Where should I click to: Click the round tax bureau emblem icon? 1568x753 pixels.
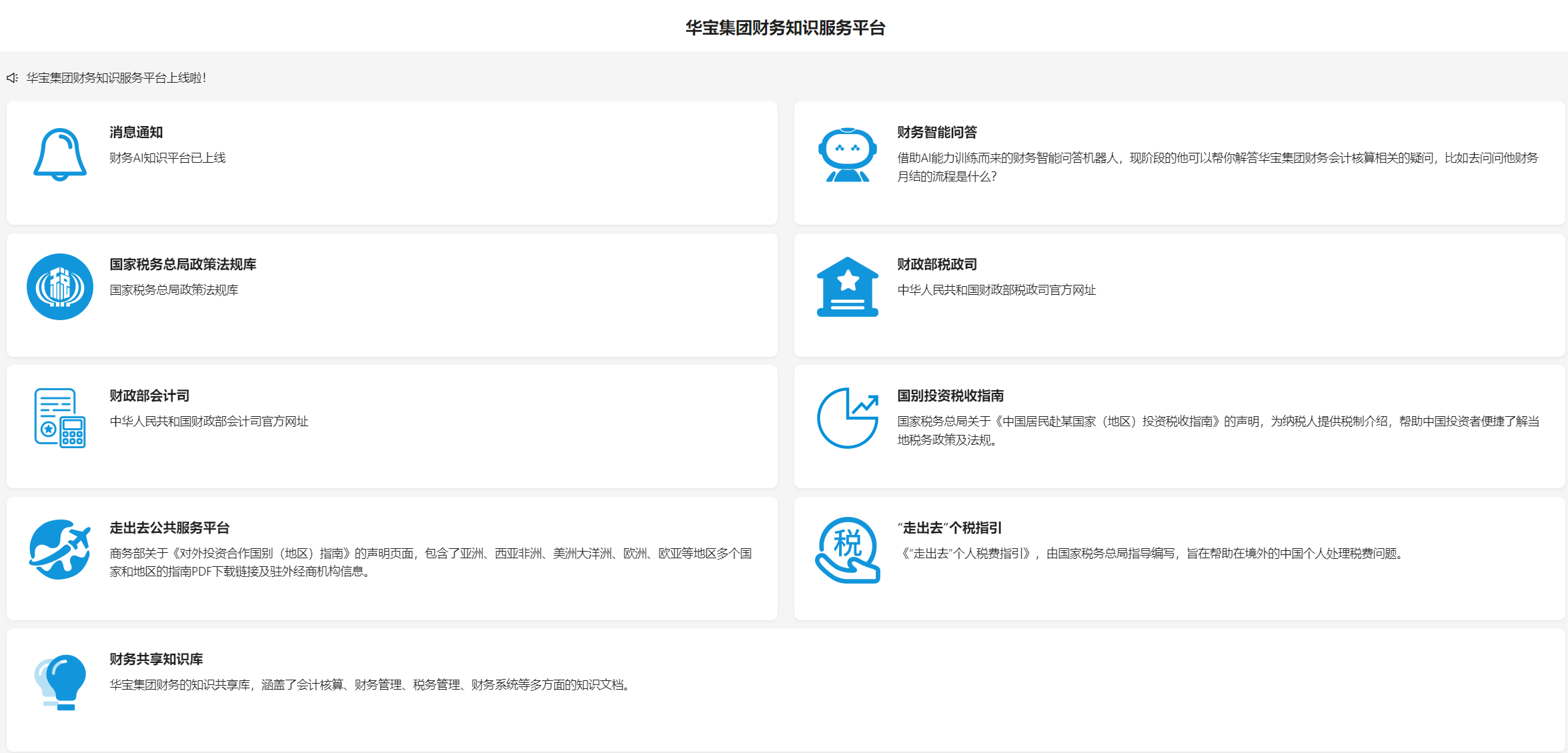coord(60,287)
